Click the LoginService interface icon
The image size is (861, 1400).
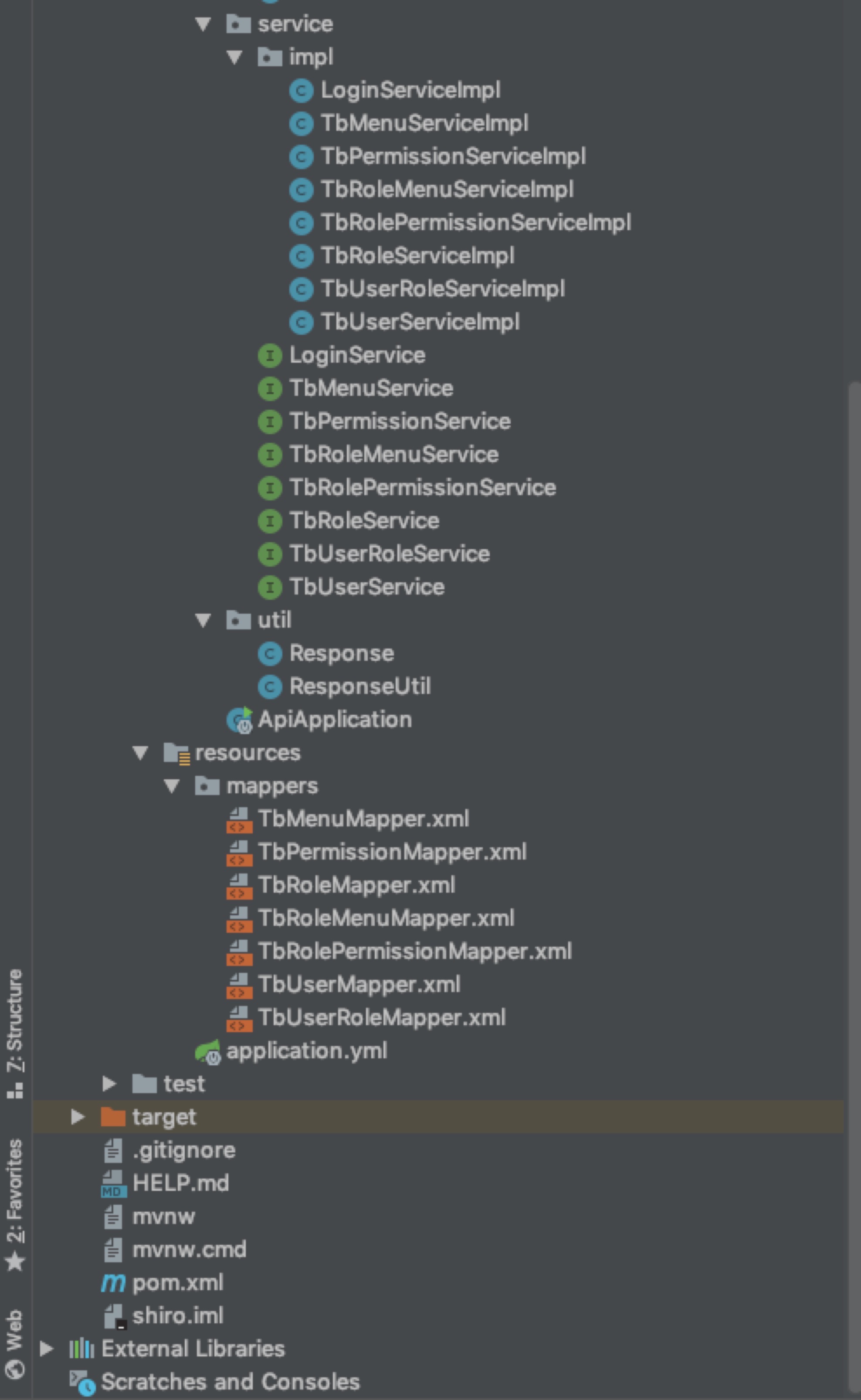click(x=270, y=355)
